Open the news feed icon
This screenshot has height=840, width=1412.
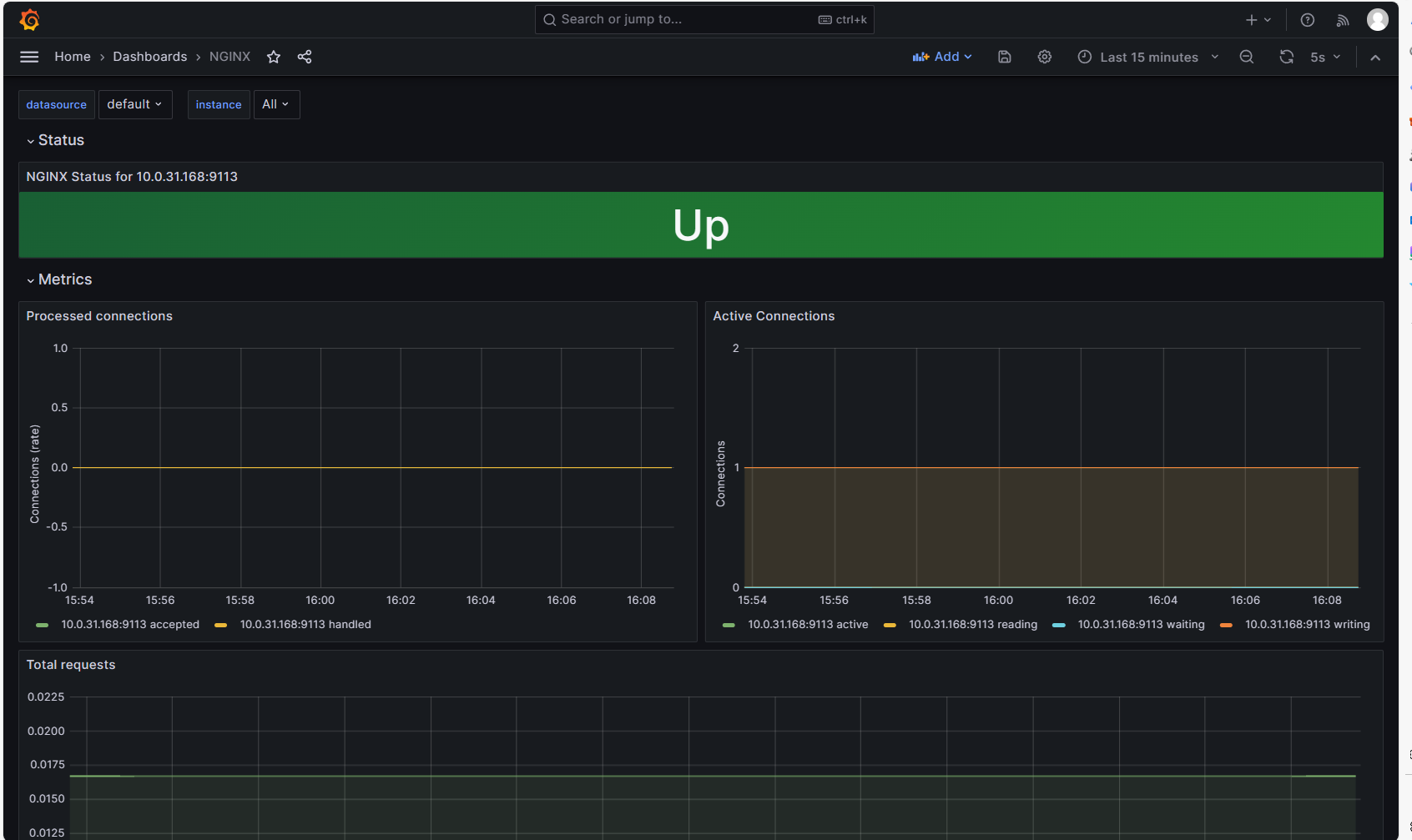[1343, 20]
